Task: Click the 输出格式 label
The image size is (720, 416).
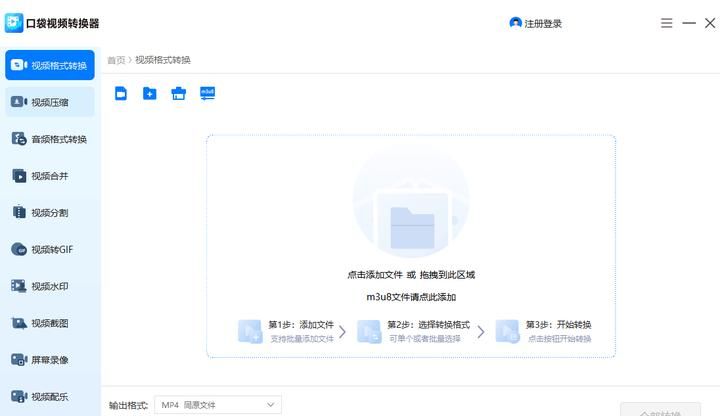Action: click(x=129, y=405)
